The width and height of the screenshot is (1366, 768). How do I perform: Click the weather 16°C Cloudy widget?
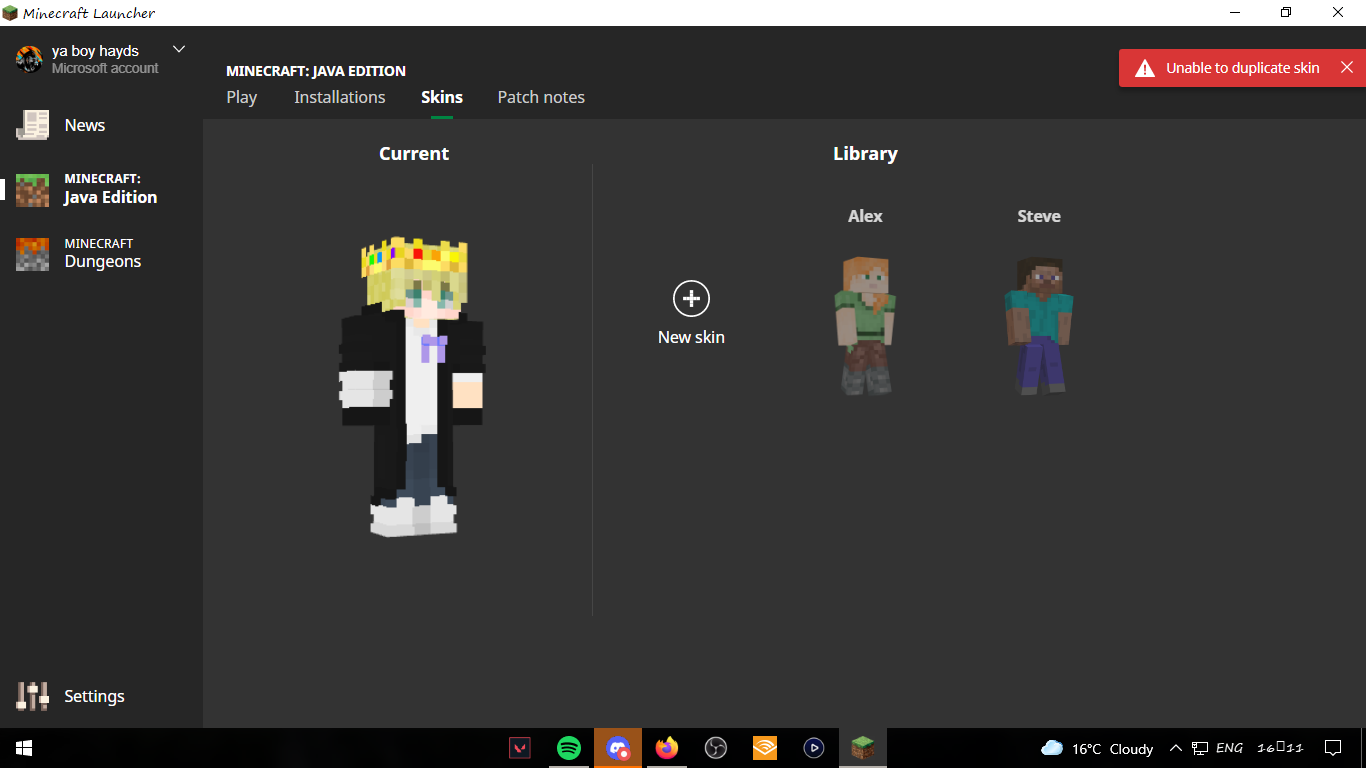1097,748
